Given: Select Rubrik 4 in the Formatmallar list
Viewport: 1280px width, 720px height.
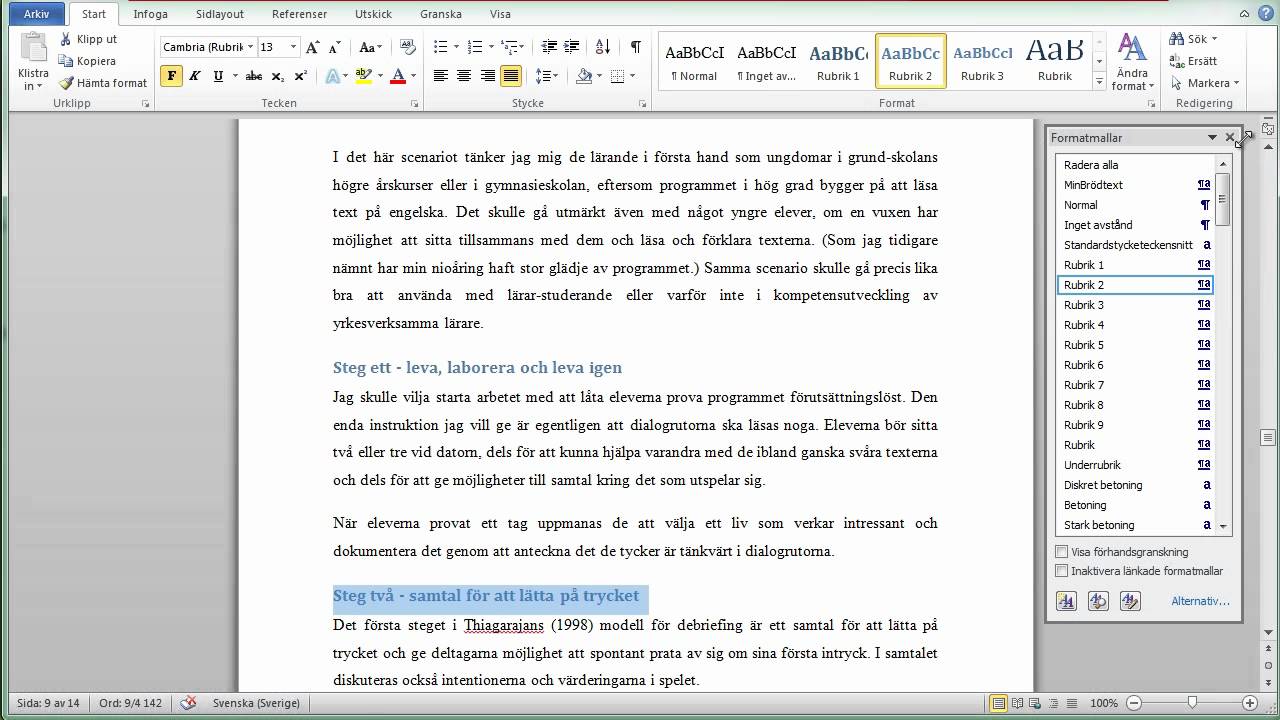Looking at the screenshot, I should click(x=1134, y=325).
